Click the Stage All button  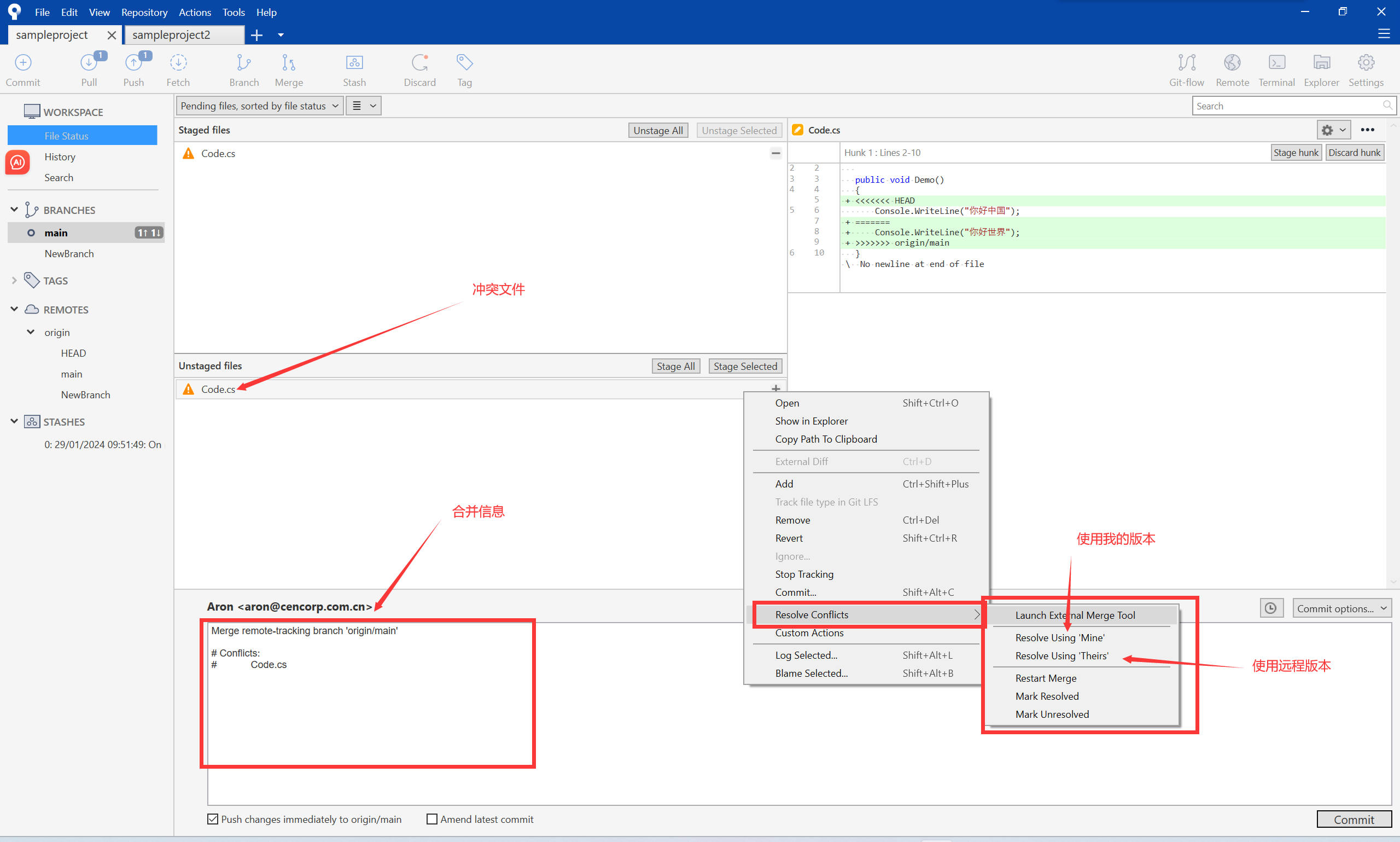(675, 366)
